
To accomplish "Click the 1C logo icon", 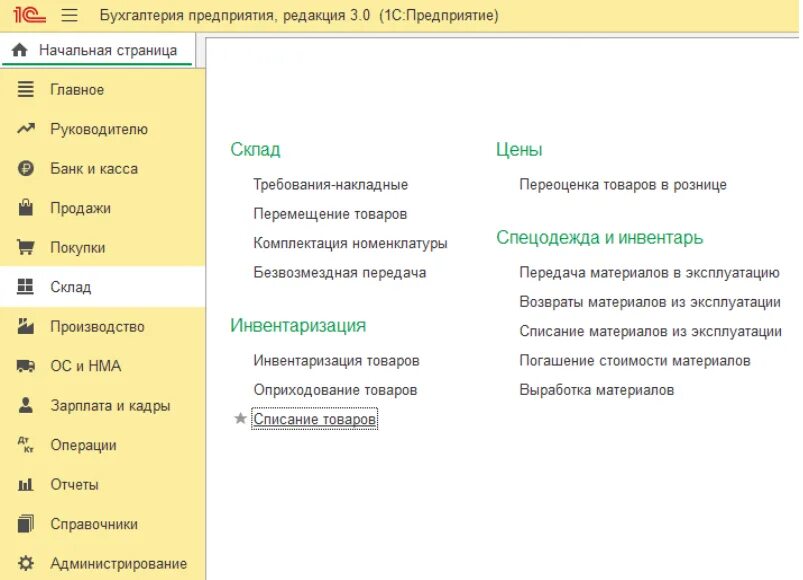I will tap(30, 15).
